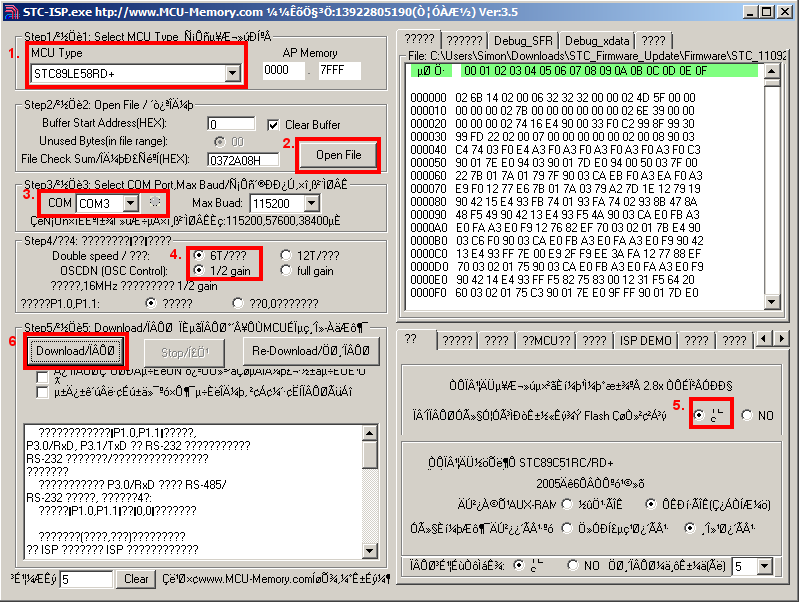Screen dimensions: 799x602
Task: Click the tab scroll right arrow
Action: point(782,339)
